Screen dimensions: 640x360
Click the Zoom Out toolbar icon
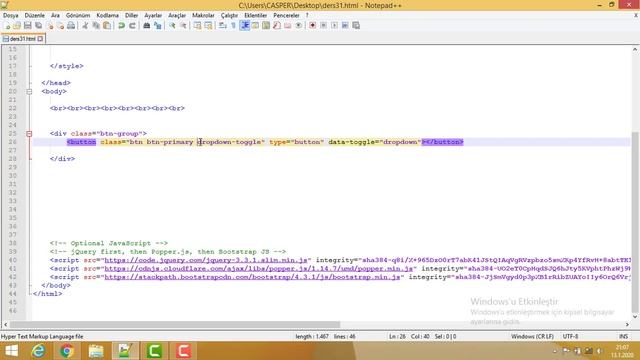(183, 26)
